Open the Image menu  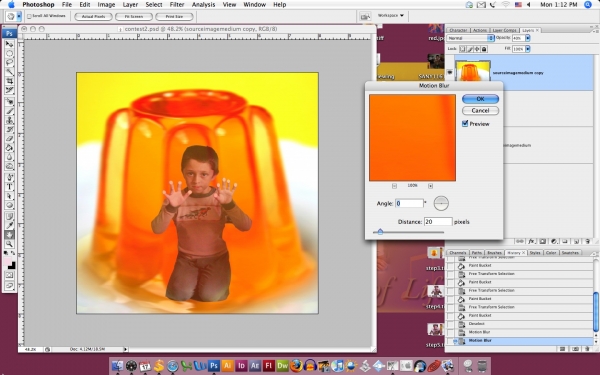[106, 5]
